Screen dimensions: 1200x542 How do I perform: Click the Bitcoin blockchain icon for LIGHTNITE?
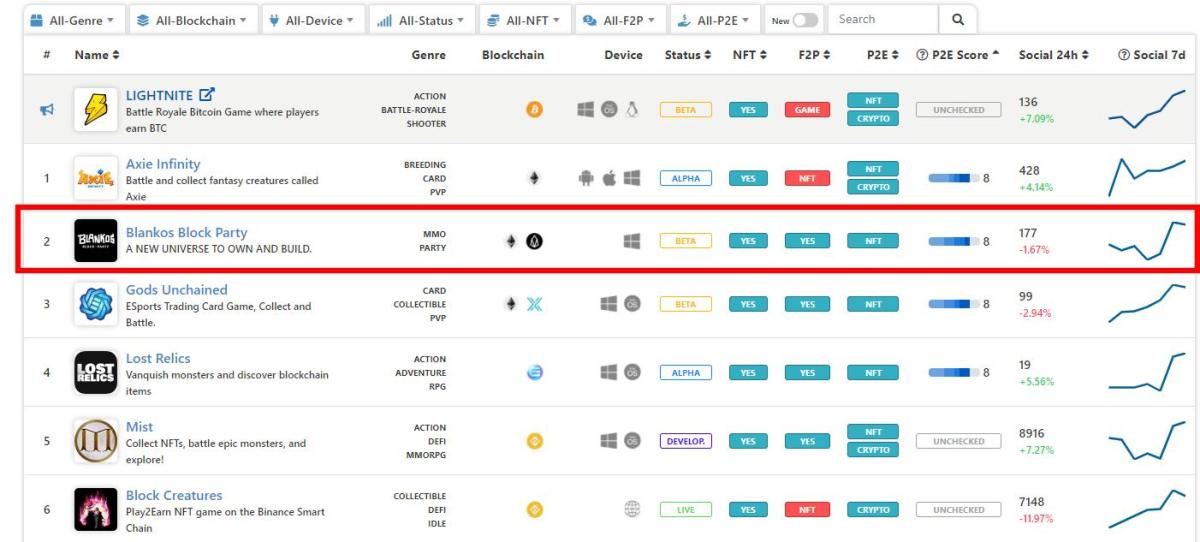534,110
